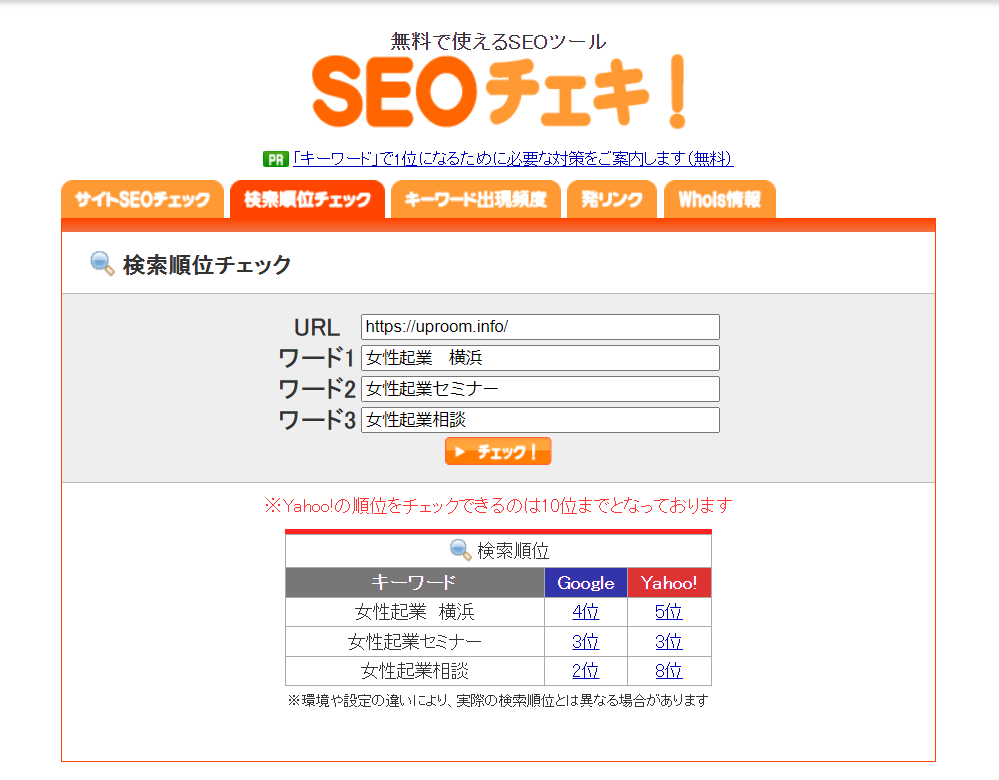Open Google 2位 result for 女性起業相談
The width and height of the screenshot is (999, 780).
pyautogui.click(x=585, y=671)
